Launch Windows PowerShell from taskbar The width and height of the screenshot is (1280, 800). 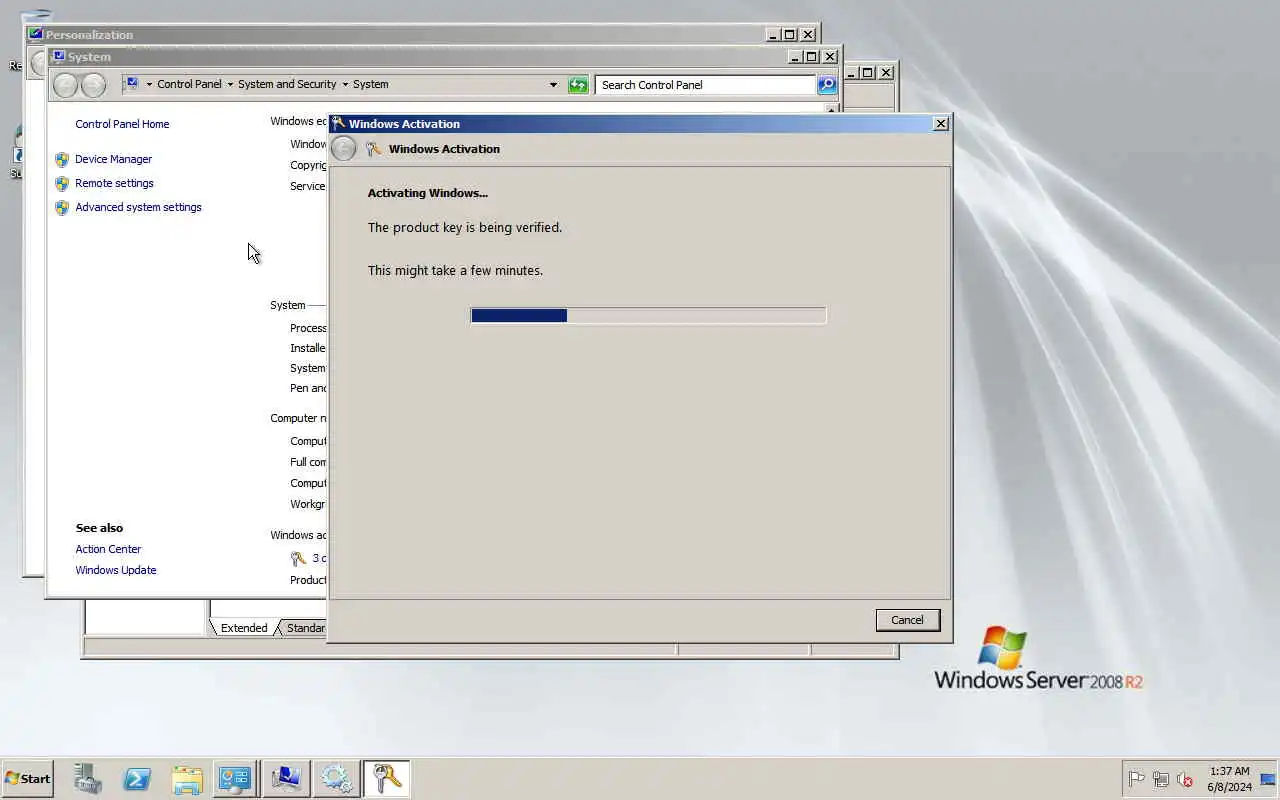137,778
